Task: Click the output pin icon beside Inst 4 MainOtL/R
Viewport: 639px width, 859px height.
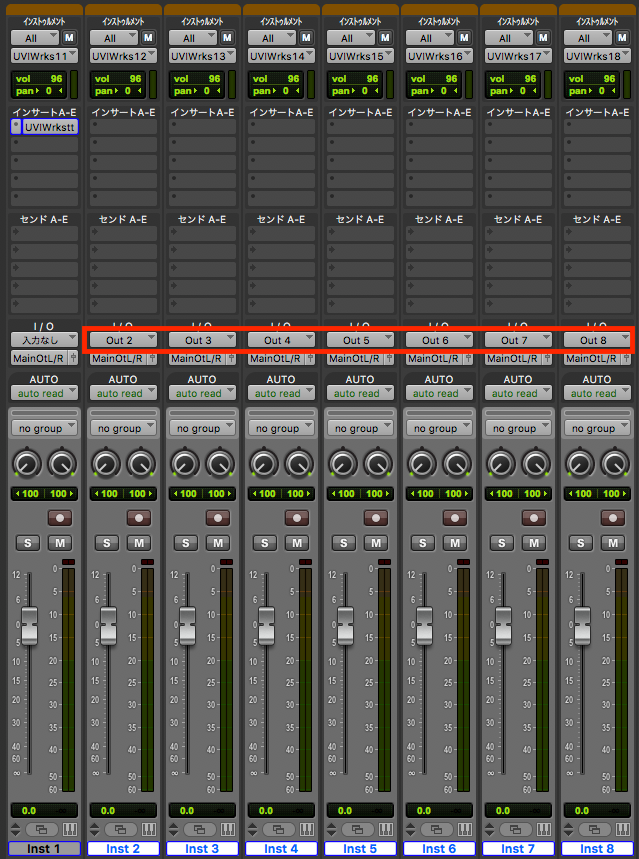Action: point(310,358)
